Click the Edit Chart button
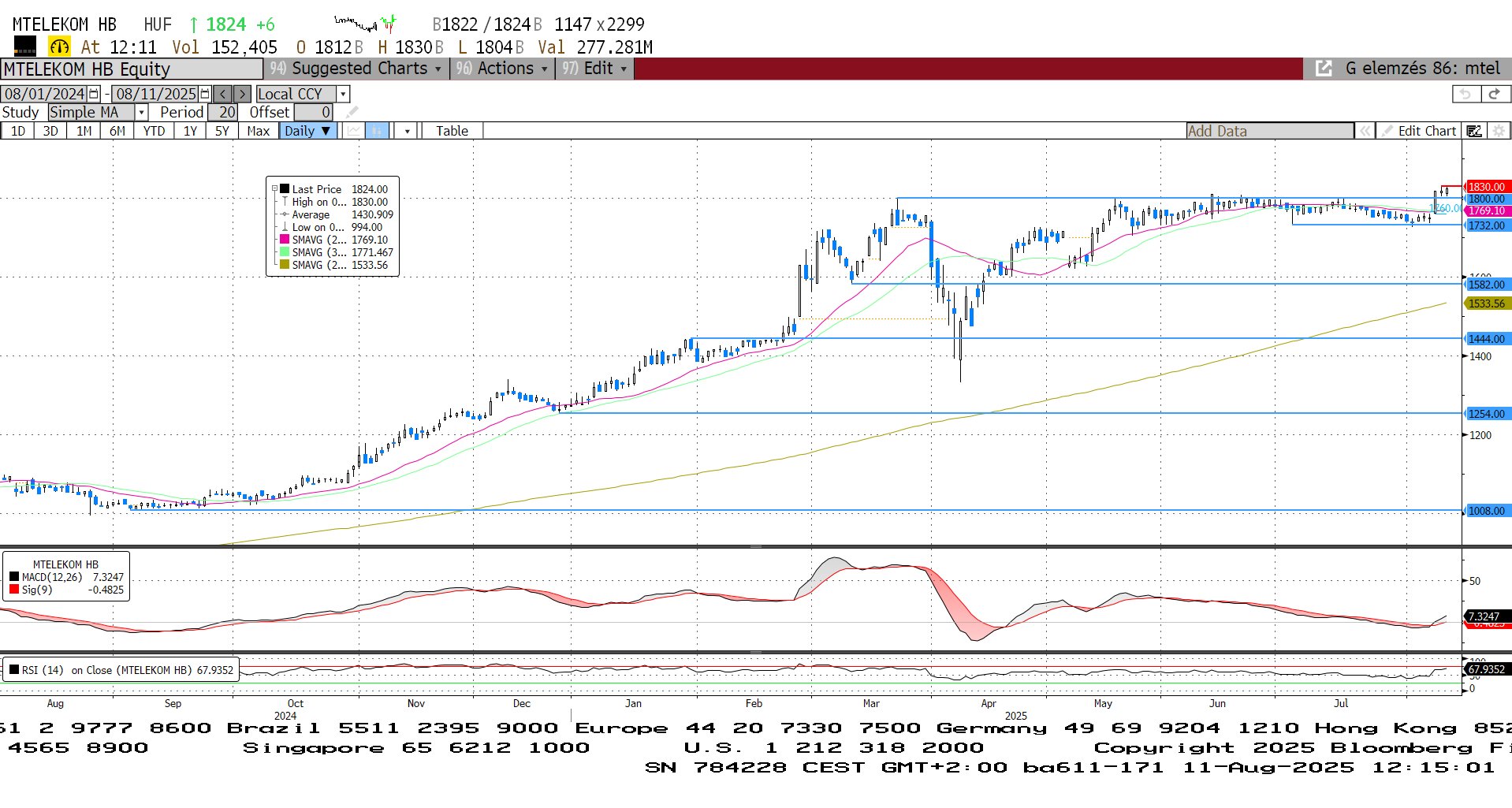This screenshot has width=1512, height=808. click(x=1419, y=131)
